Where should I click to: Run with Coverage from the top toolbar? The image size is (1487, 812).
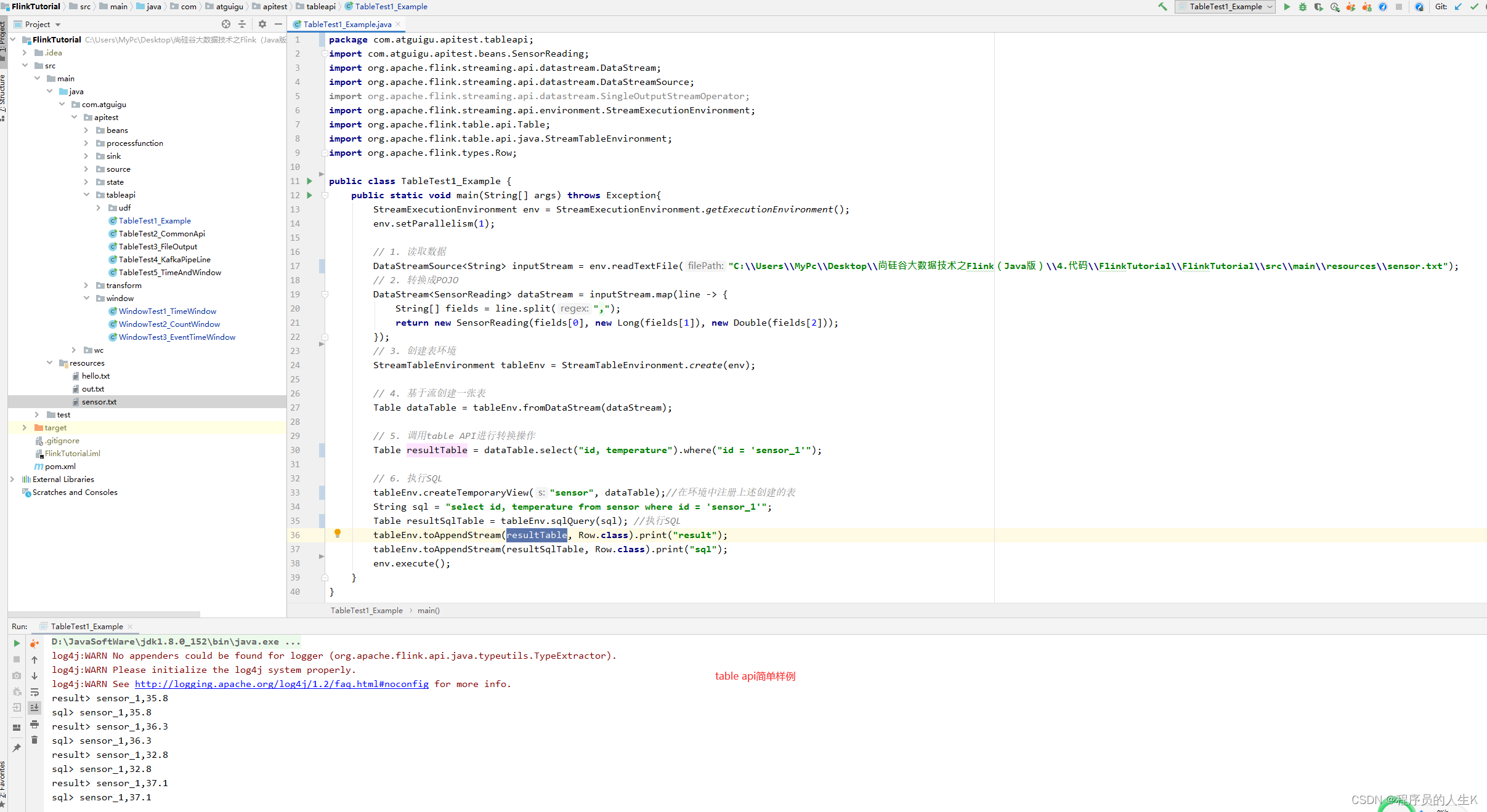pyautogui.click(x=1318, y=7)
